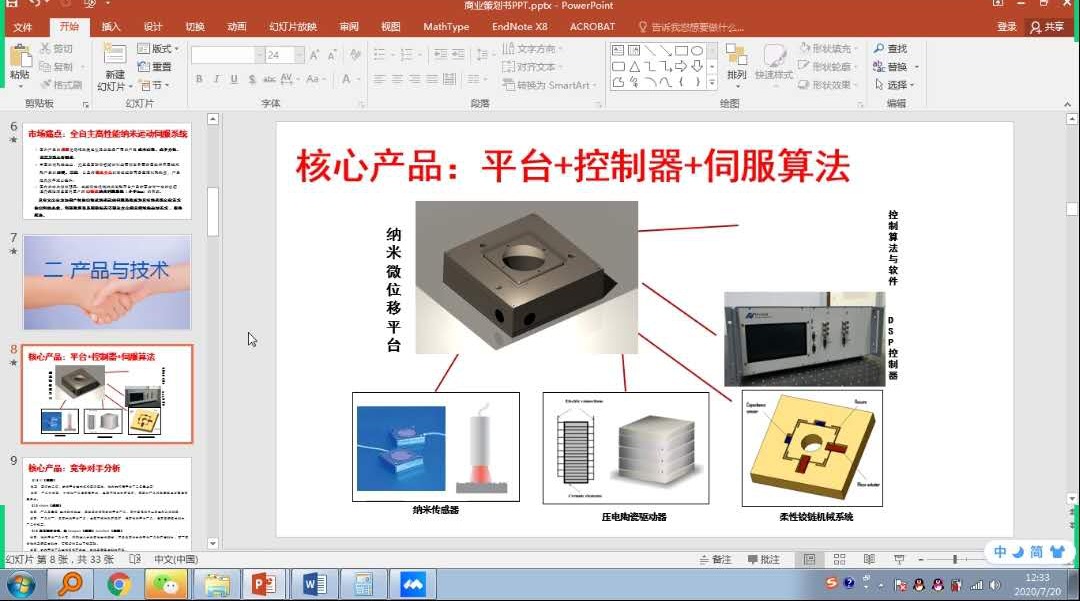This screenshot has height=601, width=1080.
Task: Toggle text shadow (S) formatting
Action: [x=252, y=79]
